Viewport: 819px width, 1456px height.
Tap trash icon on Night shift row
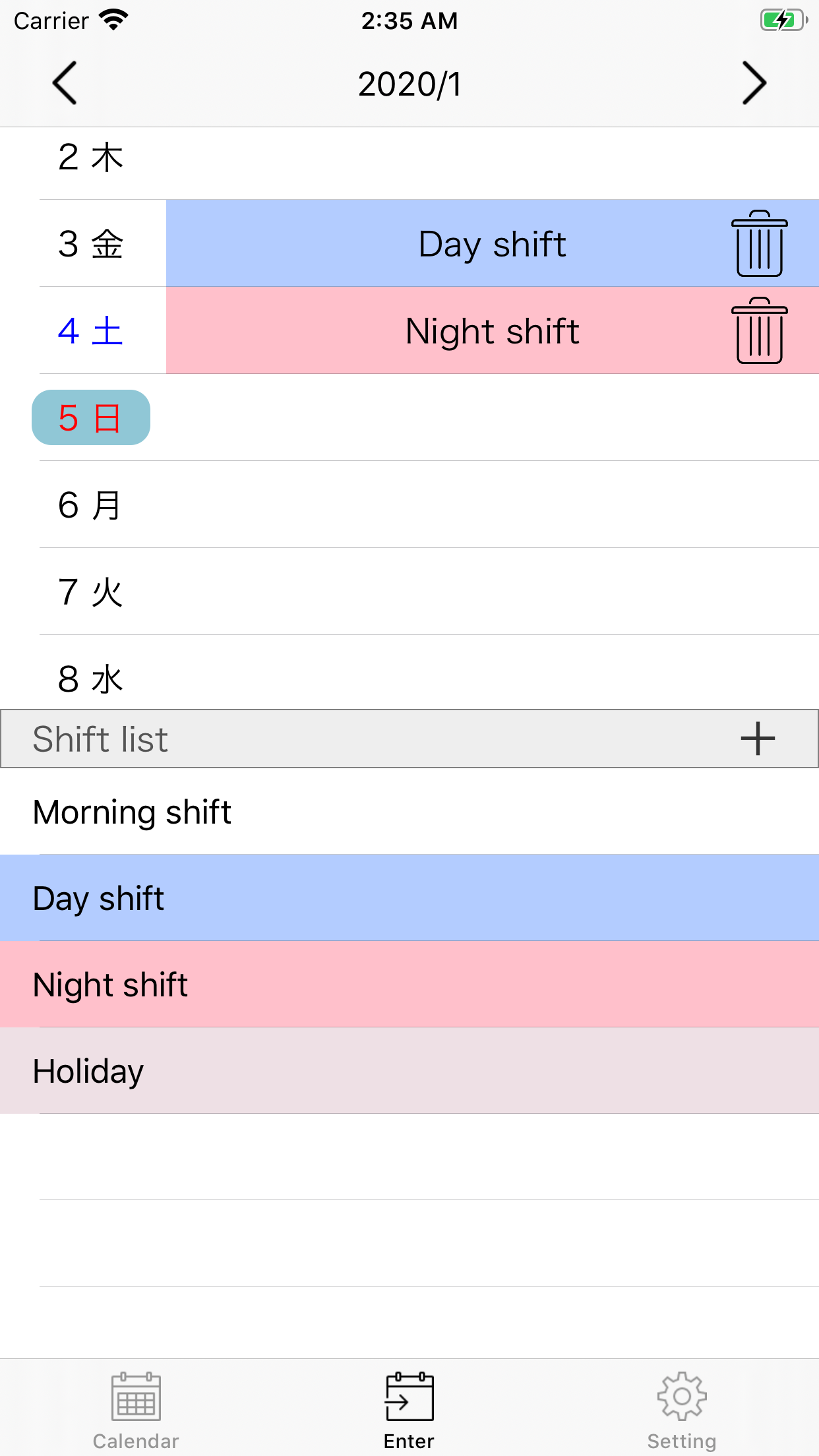759,330
